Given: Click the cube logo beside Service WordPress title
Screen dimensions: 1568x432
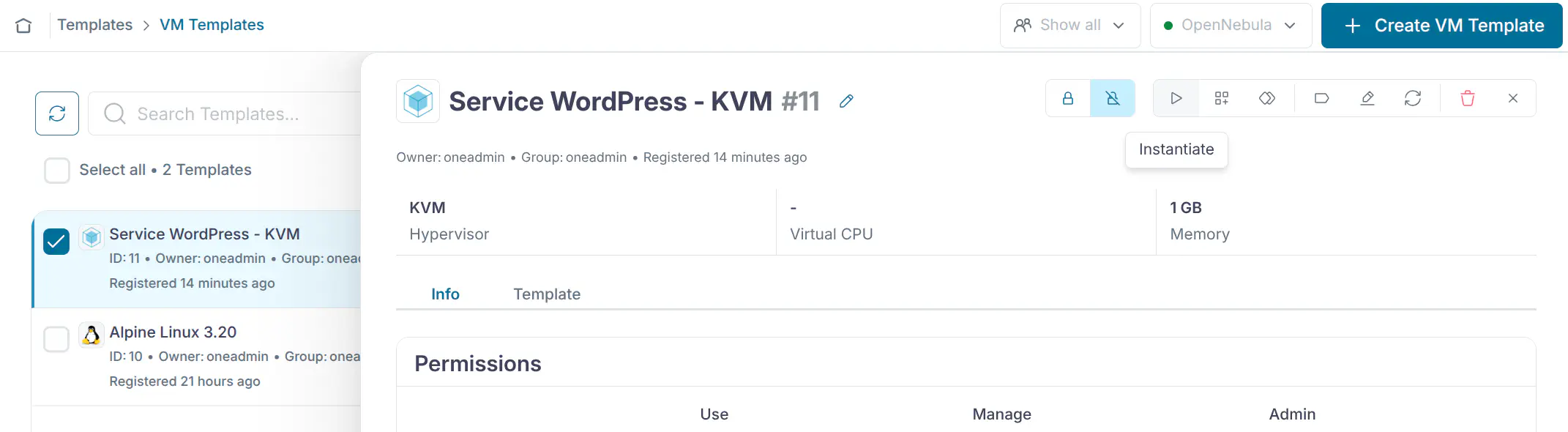Looking at the screenshot, I should pyautogui.click(x=418, y=101).
